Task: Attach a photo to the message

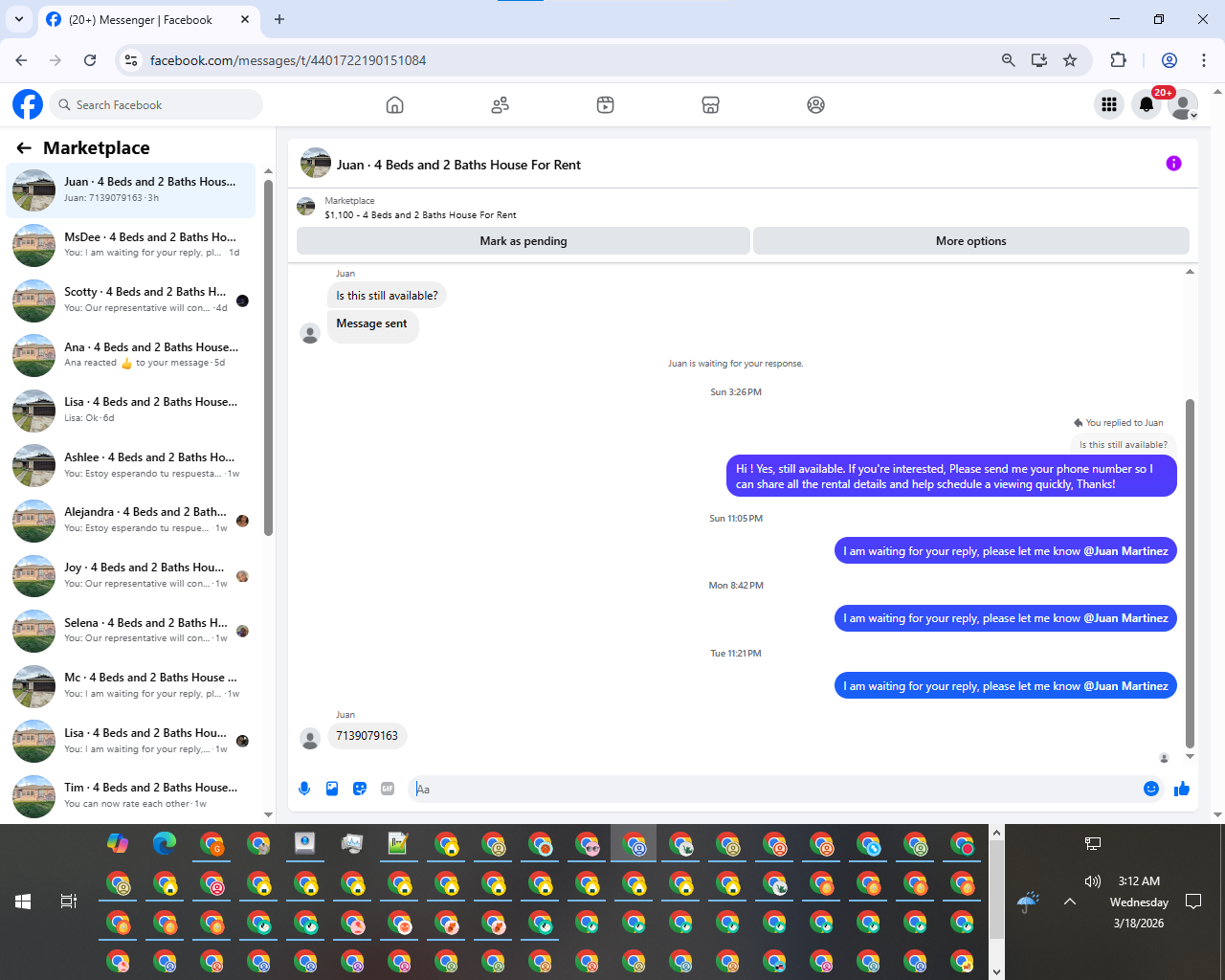Action: coord(332,789)
